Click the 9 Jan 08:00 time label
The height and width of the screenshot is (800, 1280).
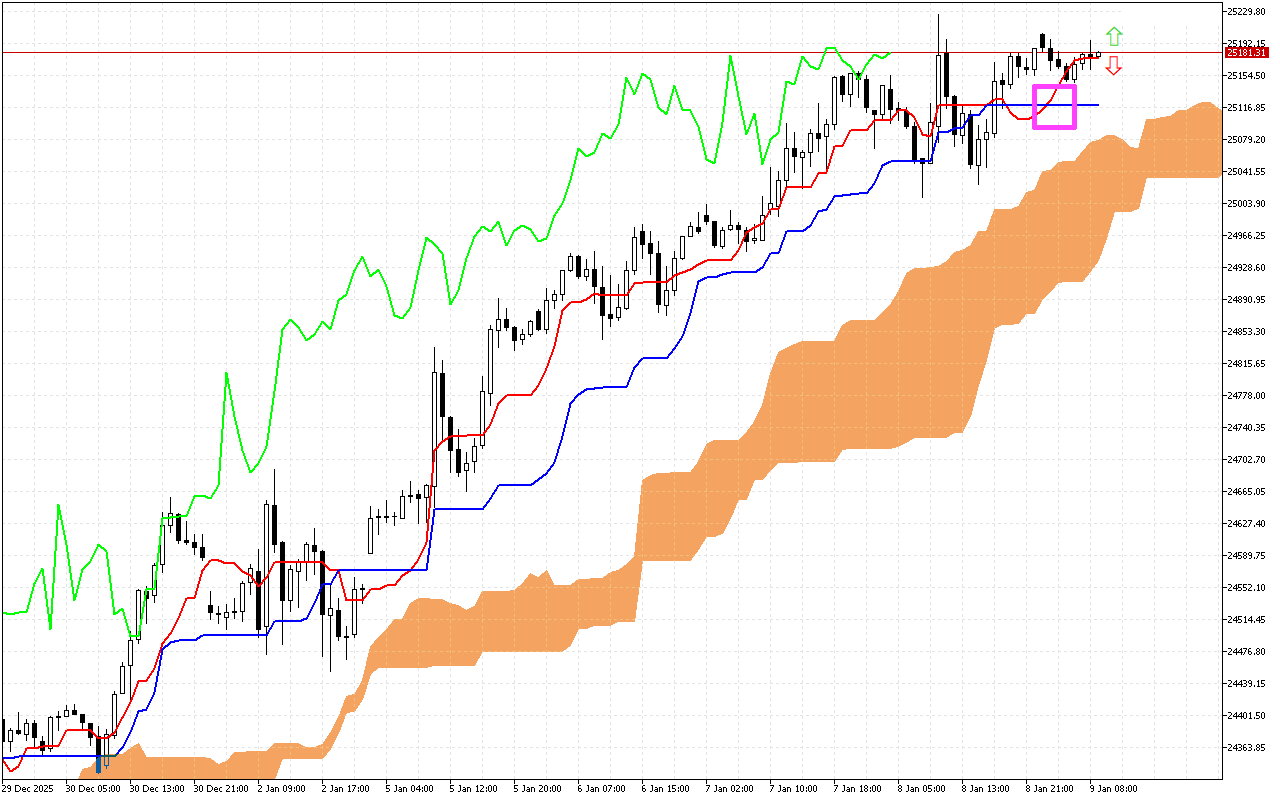pos(1112,788)
